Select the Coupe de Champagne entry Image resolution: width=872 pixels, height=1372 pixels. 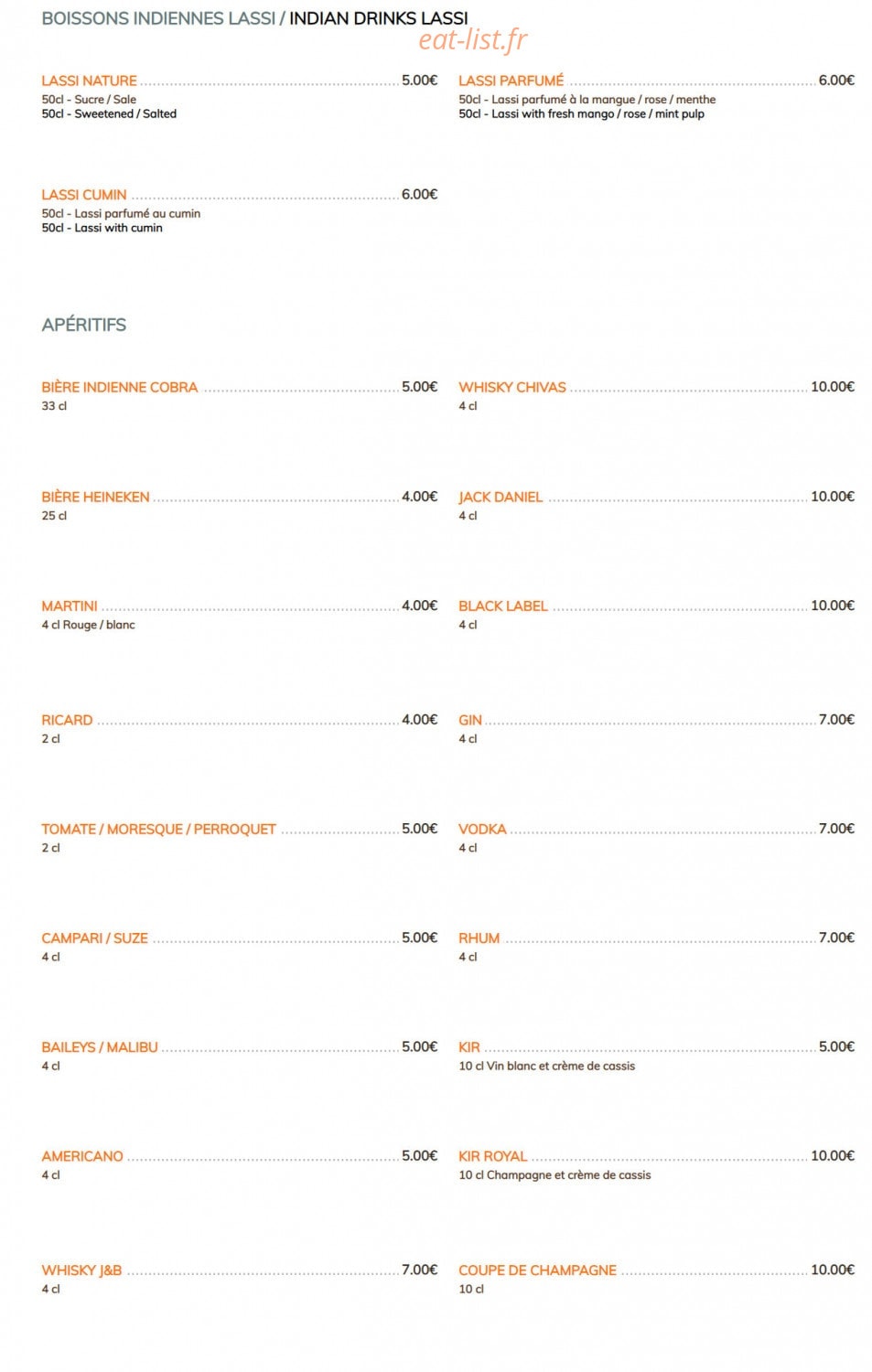[x=537, y=1270]
